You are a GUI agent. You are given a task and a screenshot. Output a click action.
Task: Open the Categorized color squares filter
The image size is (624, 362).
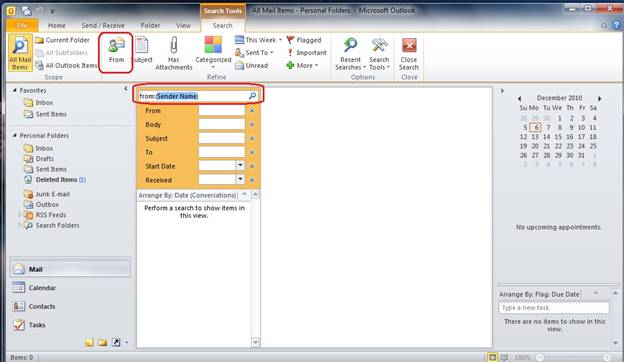click(x=213, y=45)
